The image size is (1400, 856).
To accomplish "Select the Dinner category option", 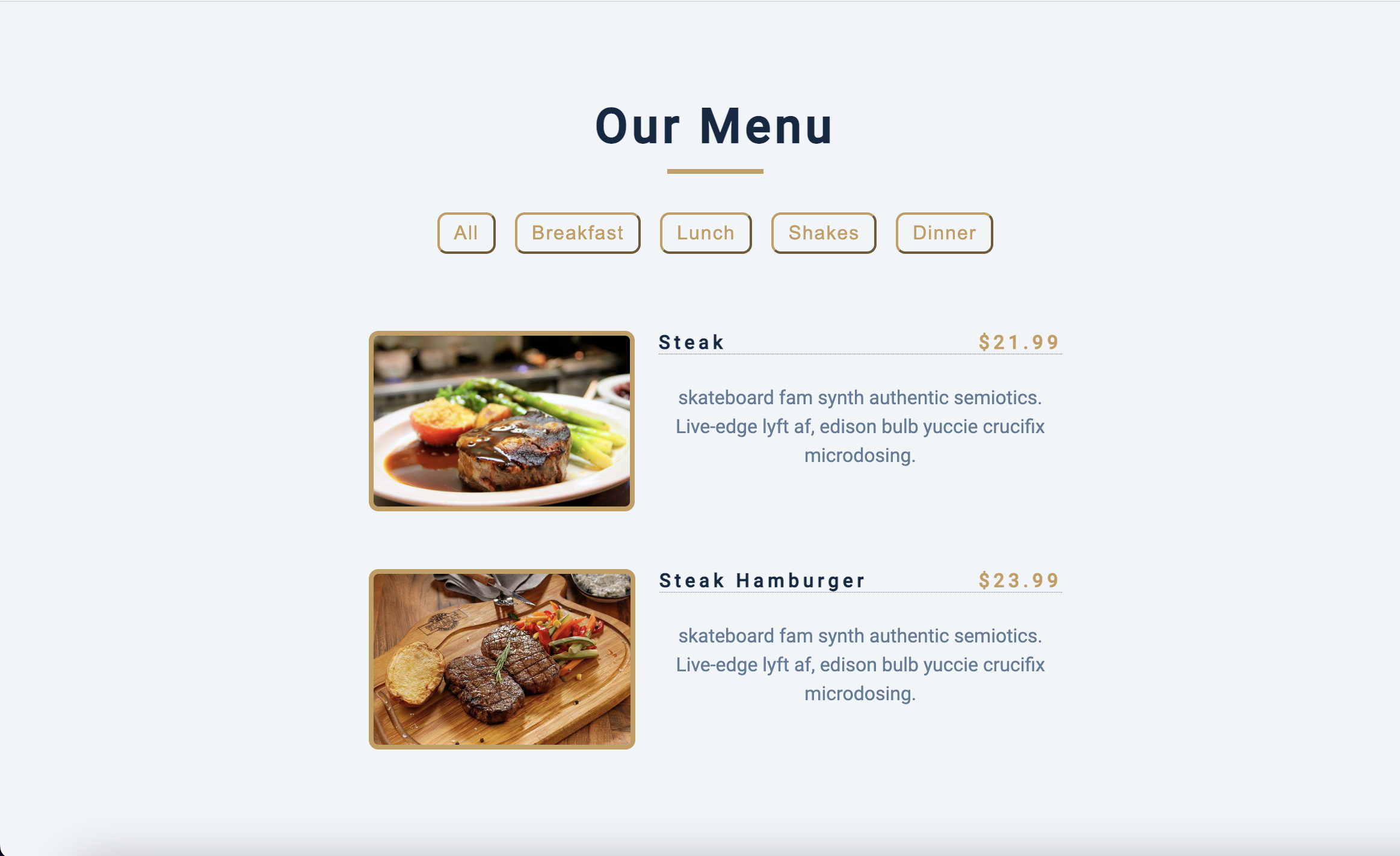I will point(944,232).
